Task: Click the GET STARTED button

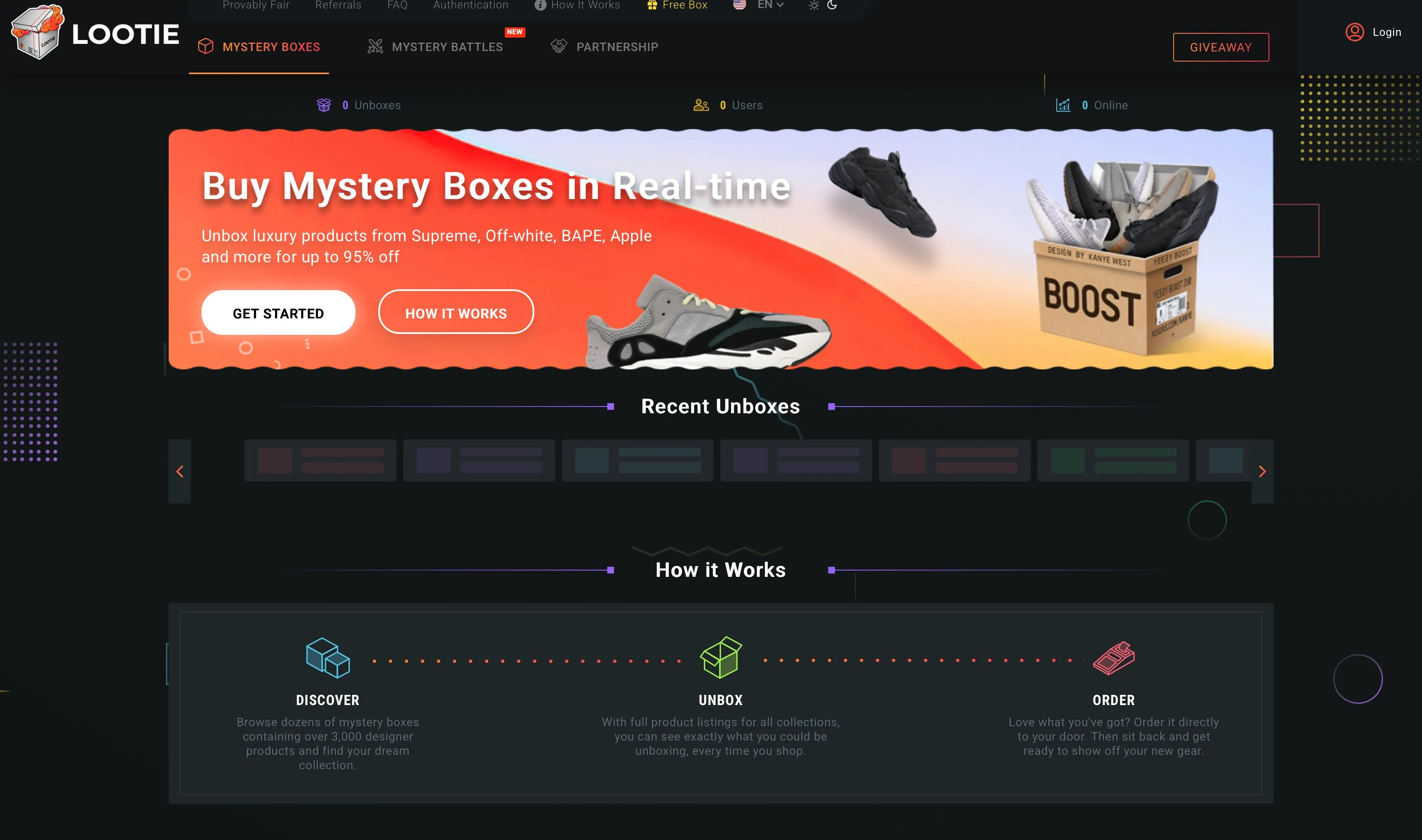Action: pos(278,312)
